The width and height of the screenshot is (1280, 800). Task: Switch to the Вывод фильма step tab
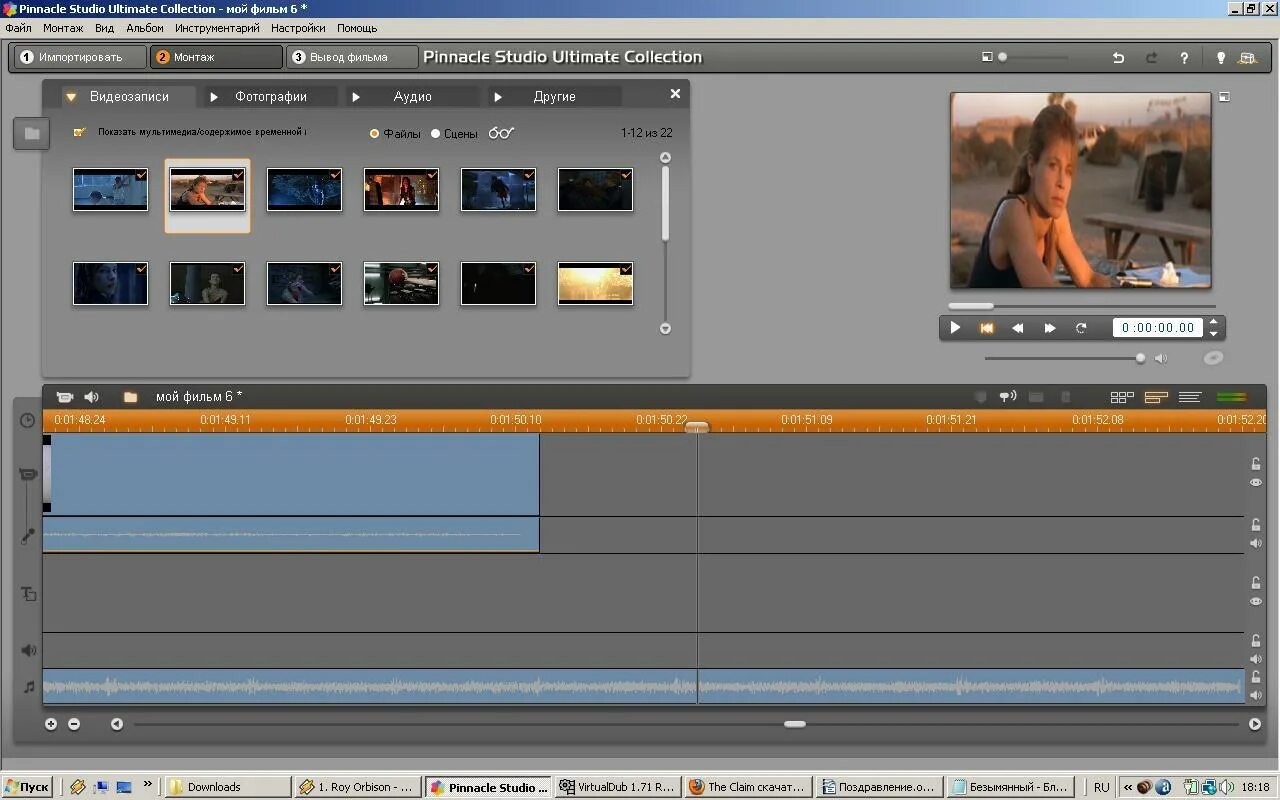(x=352, y=57)
